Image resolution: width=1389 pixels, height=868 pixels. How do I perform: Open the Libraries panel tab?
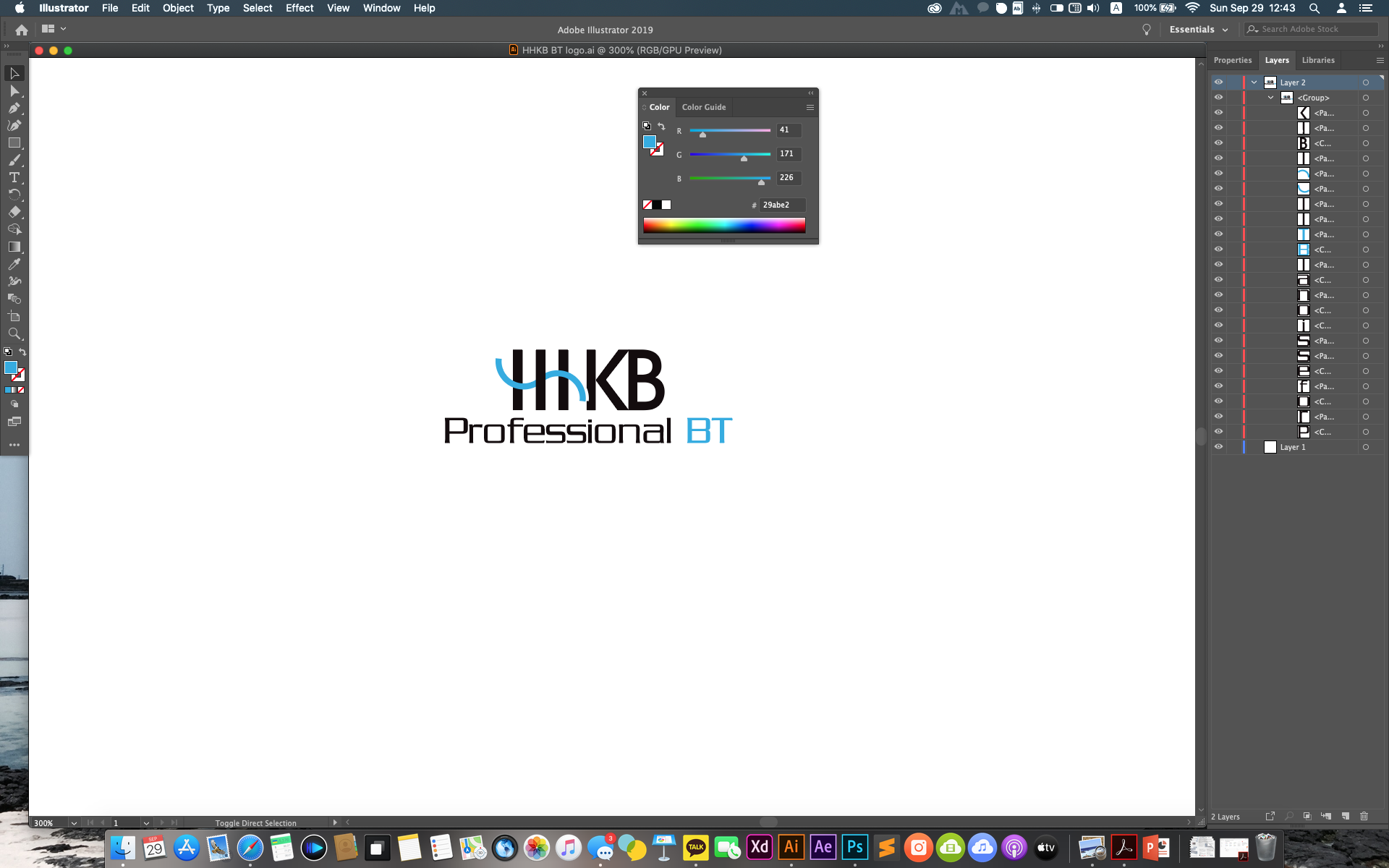click(x=1318, y=60)
